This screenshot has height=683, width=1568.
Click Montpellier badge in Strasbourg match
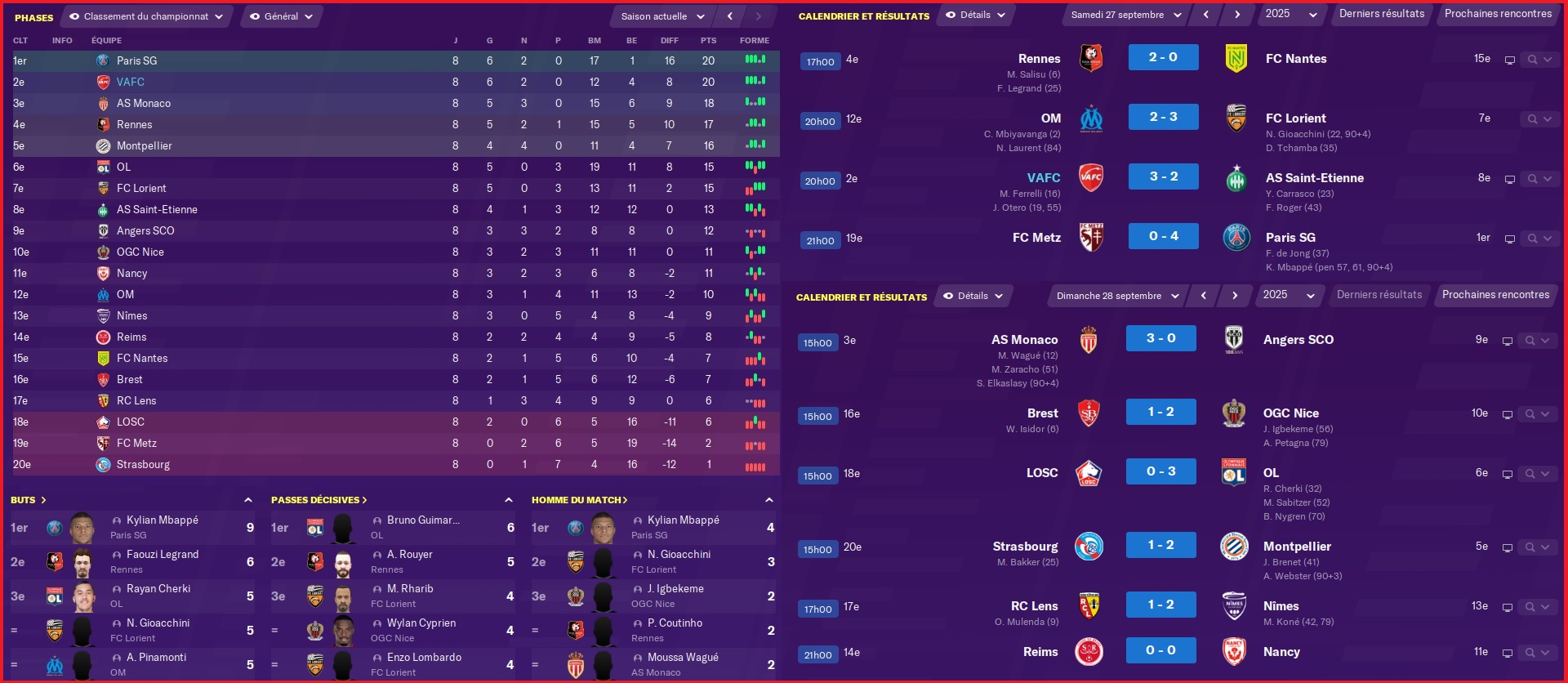[1233, 546]
